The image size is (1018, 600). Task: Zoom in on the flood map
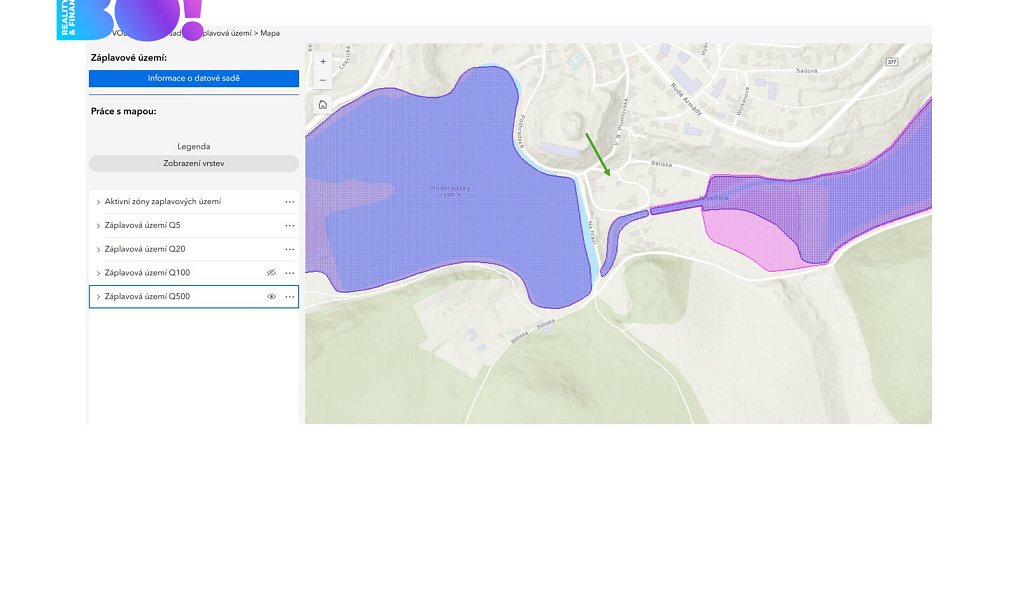[x=323, y=62]
